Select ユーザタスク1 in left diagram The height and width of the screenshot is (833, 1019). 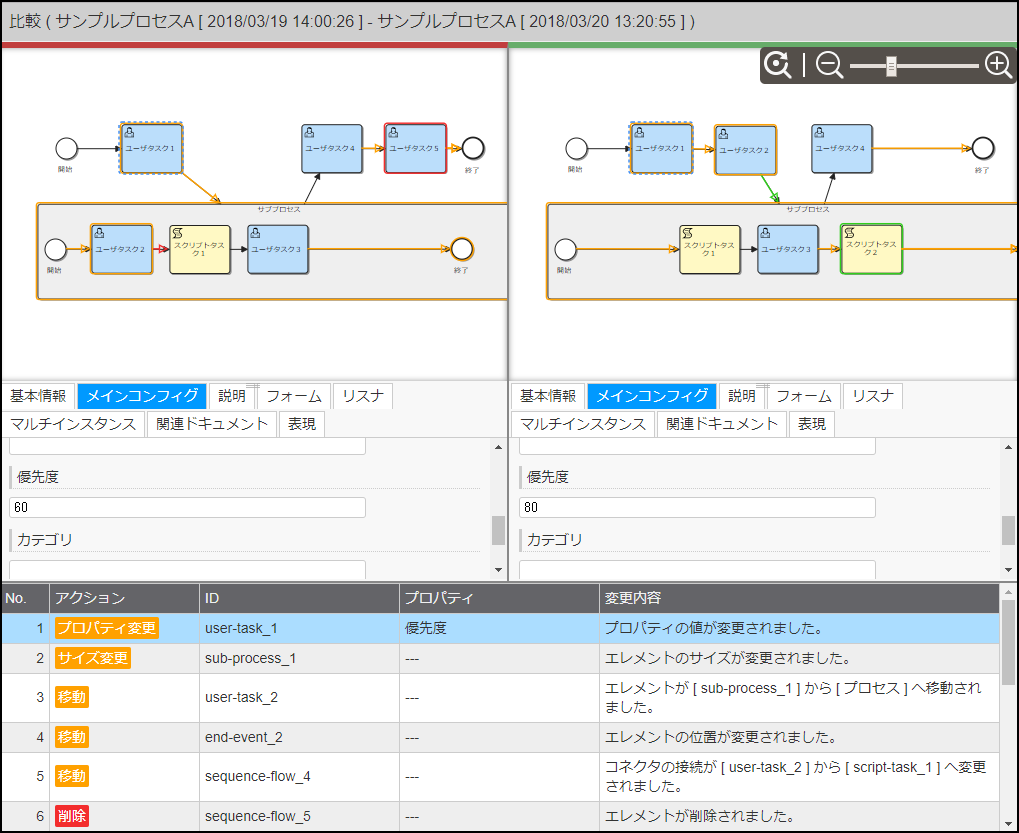[151, 148]
